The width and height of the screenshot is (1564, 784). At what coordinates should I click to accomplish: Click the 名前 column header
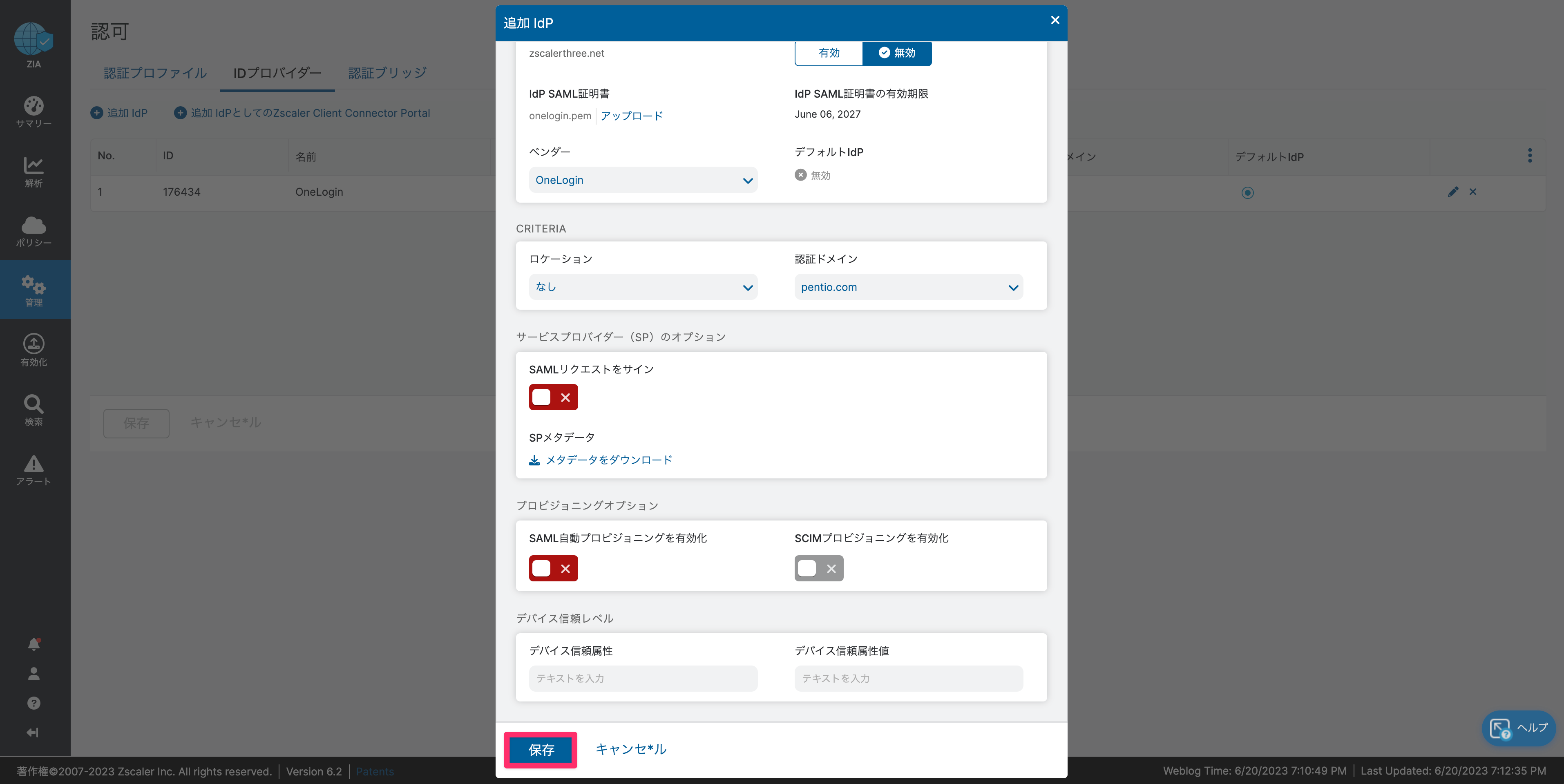click(306, 157)
